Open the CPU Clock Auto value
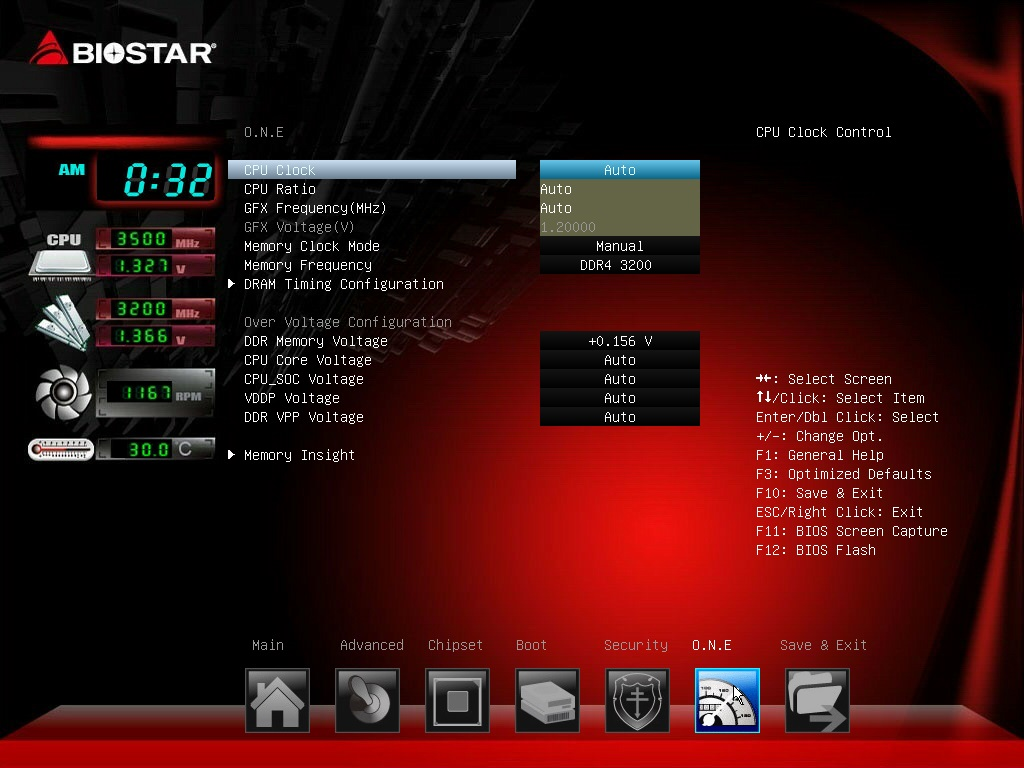The image size is (1024, 768). click(x=620, y=170)
